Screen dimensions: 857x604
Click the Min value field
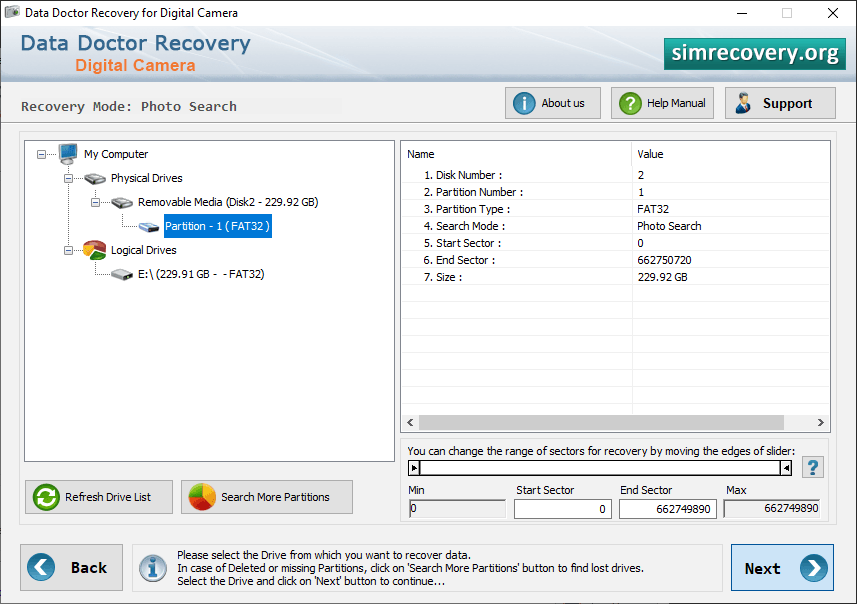457,508
